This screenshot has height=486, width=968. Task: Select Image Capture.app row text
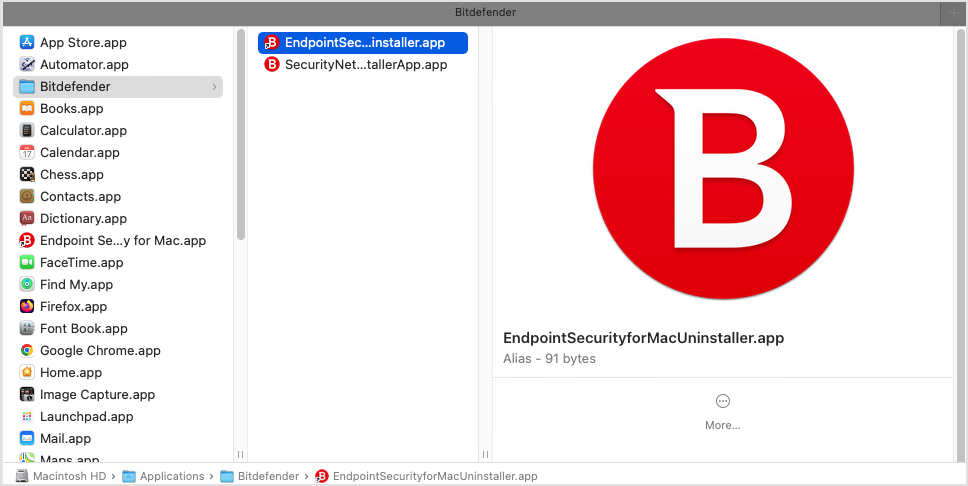98,395
